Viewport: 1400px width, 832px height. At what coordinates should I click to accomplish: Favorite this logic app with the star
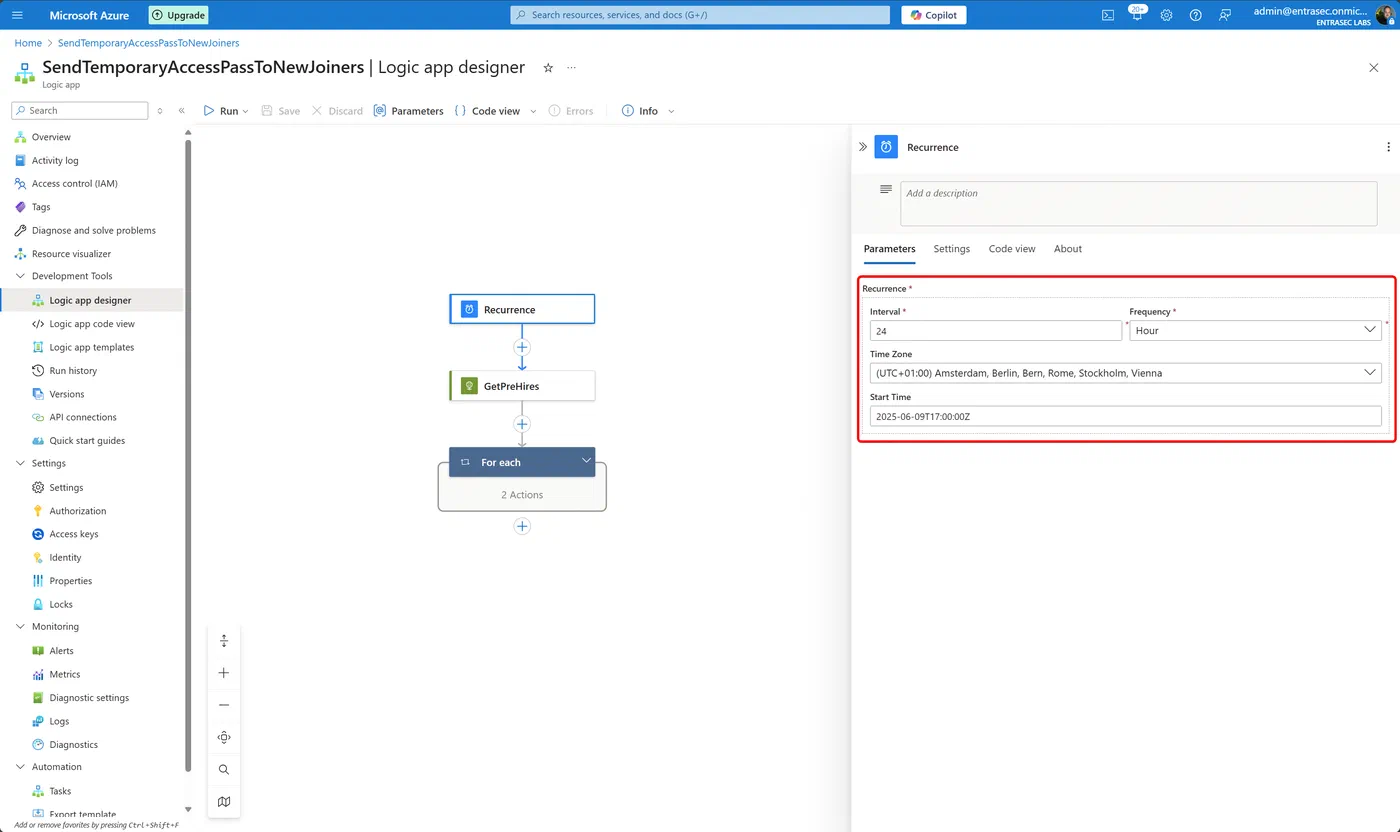point(548,68)
